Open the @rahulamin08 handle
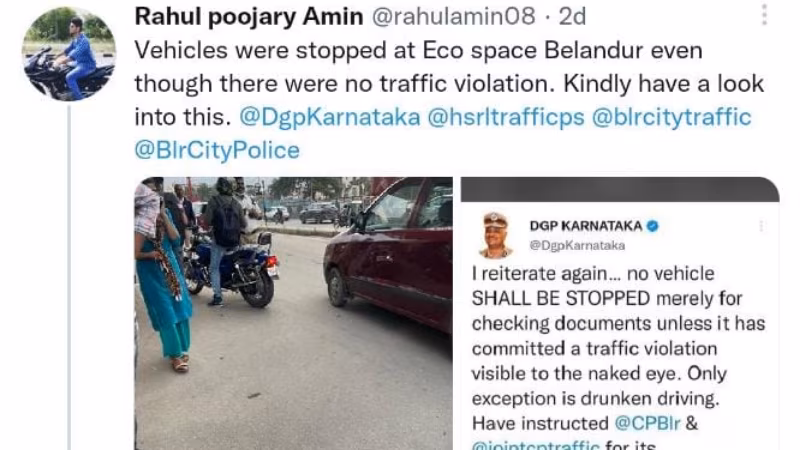Viewport: 800px width, 450px height. 454,17
